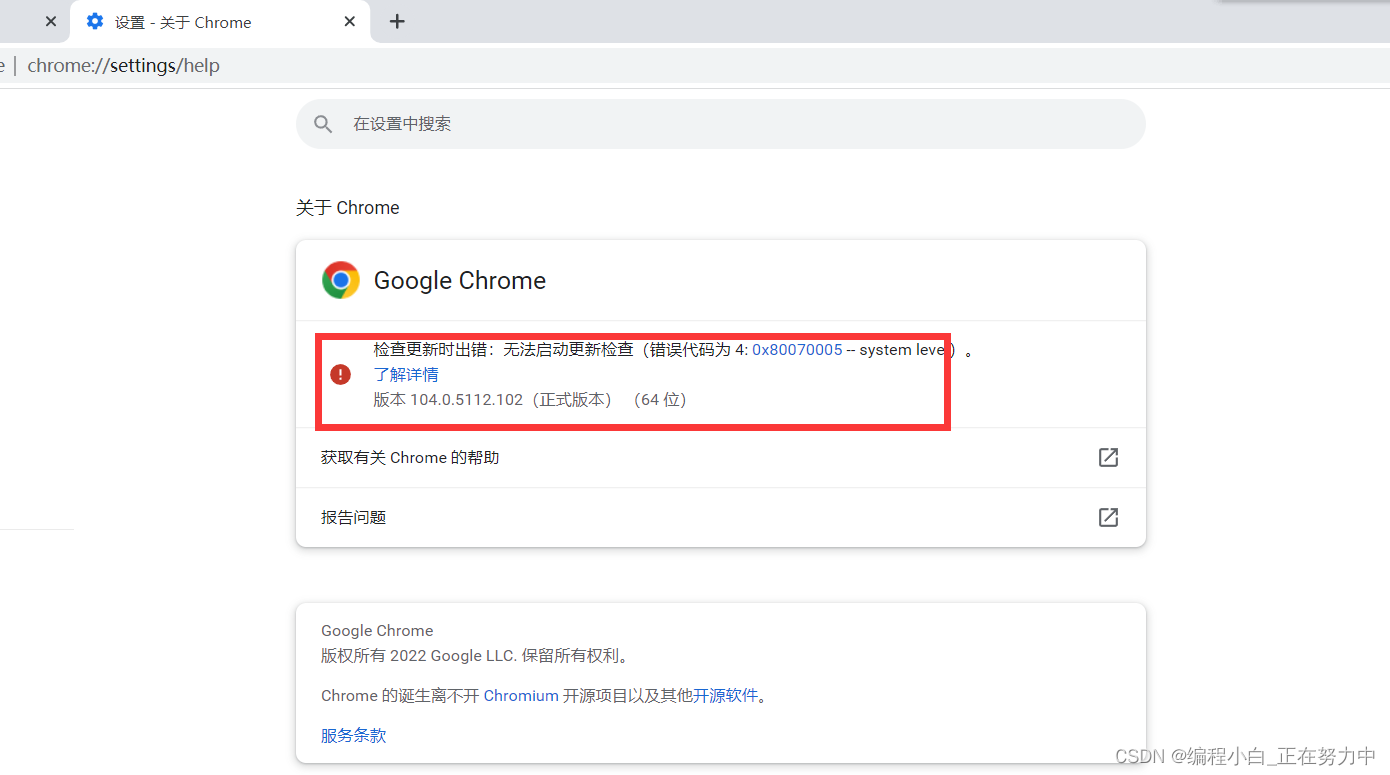1390x775 pixels.
Task: Close the Settings - About Chrome tab
Action: (x=349, y=21)
